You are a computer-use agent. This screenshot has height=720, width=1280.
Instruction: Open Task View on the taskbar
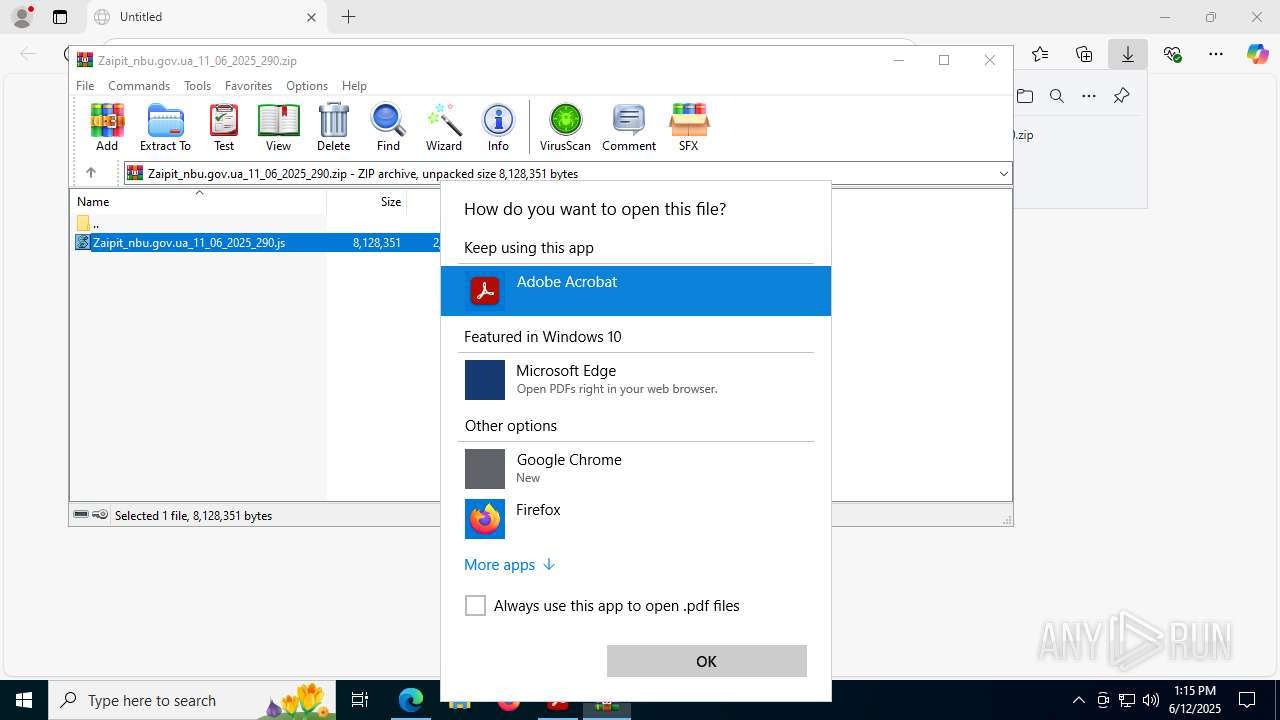(x=360, y=700)
